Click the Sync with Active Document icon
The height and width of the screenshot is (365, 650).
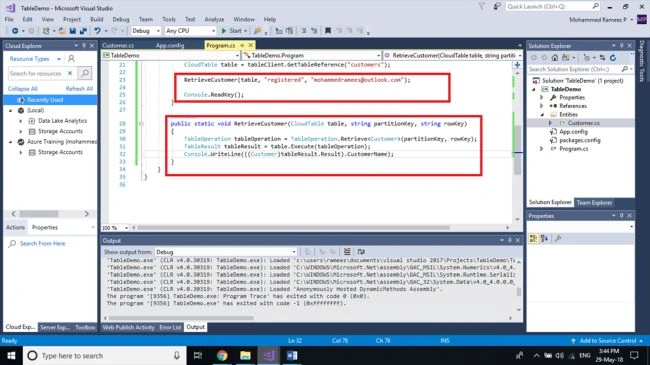pos(602,58)
